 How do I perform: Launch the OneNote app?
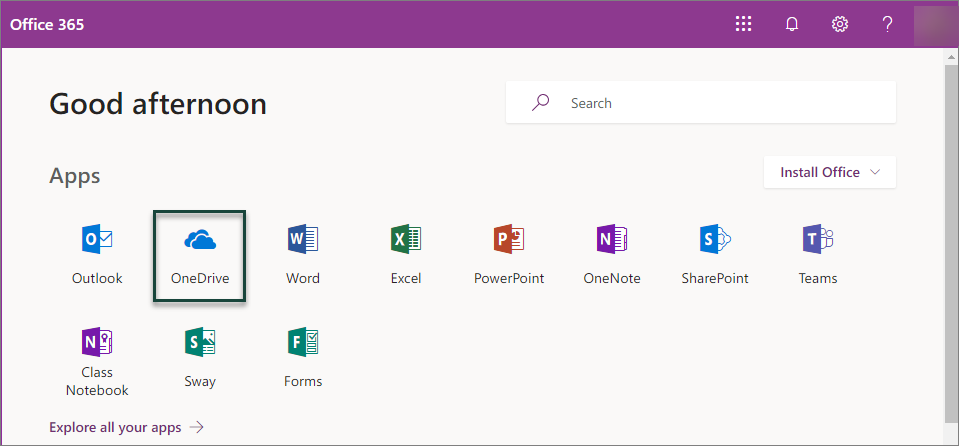click(612, 255)
